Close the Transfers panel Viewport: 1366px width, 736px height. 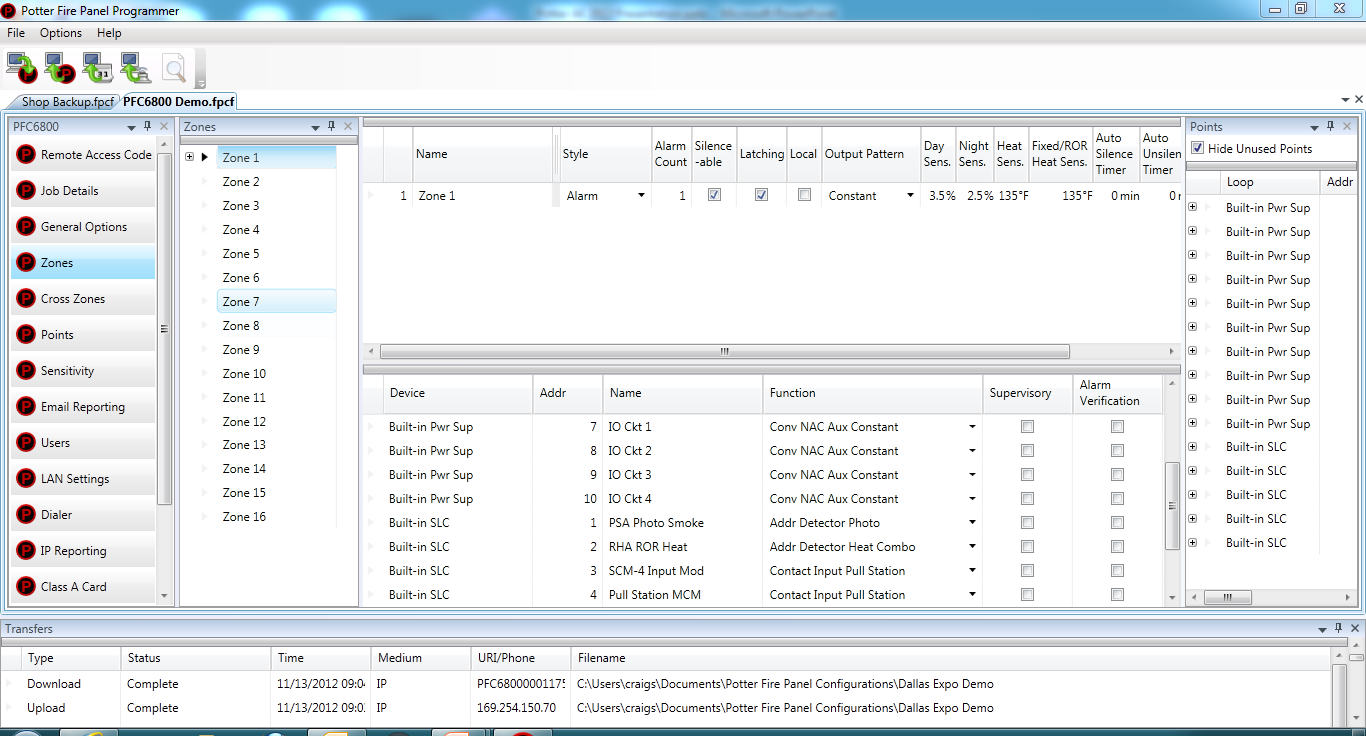(x=1357, y=629)
